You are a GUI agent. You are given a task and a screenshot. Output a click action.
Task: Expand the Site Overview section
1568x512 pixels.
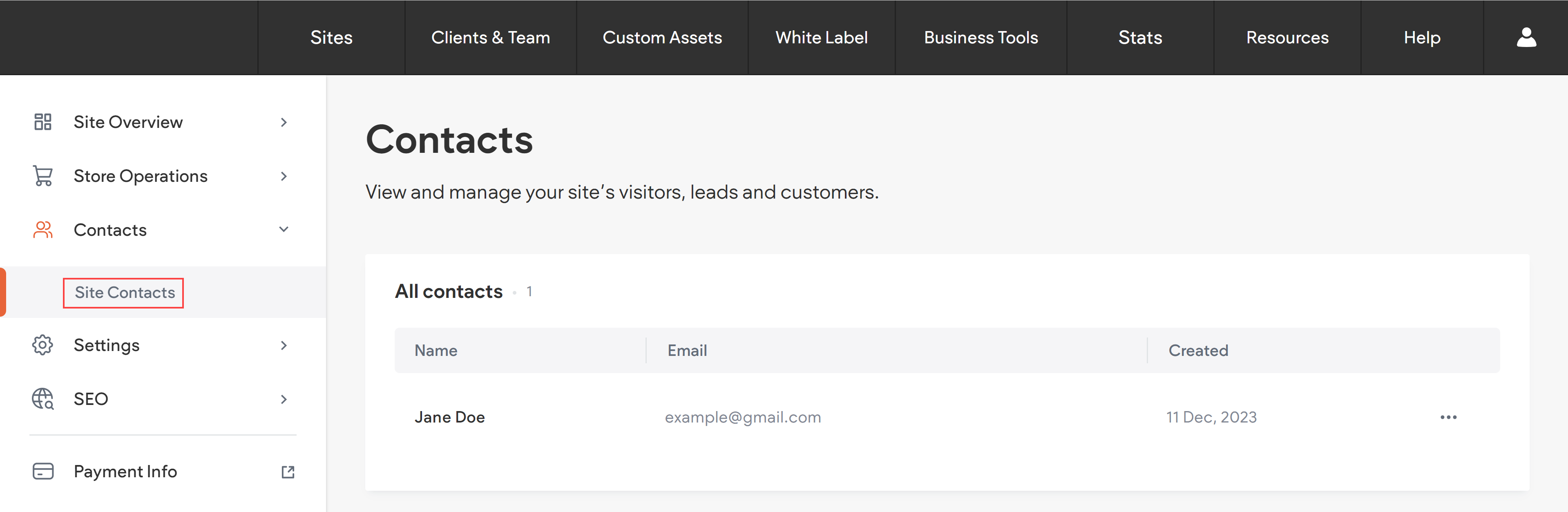click(284, 122)
